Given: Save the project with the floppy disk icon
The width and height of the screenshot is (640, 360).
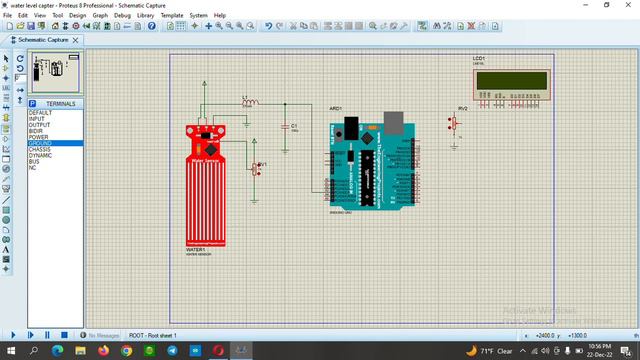Looking at the screenshot, I should (31, 26).
